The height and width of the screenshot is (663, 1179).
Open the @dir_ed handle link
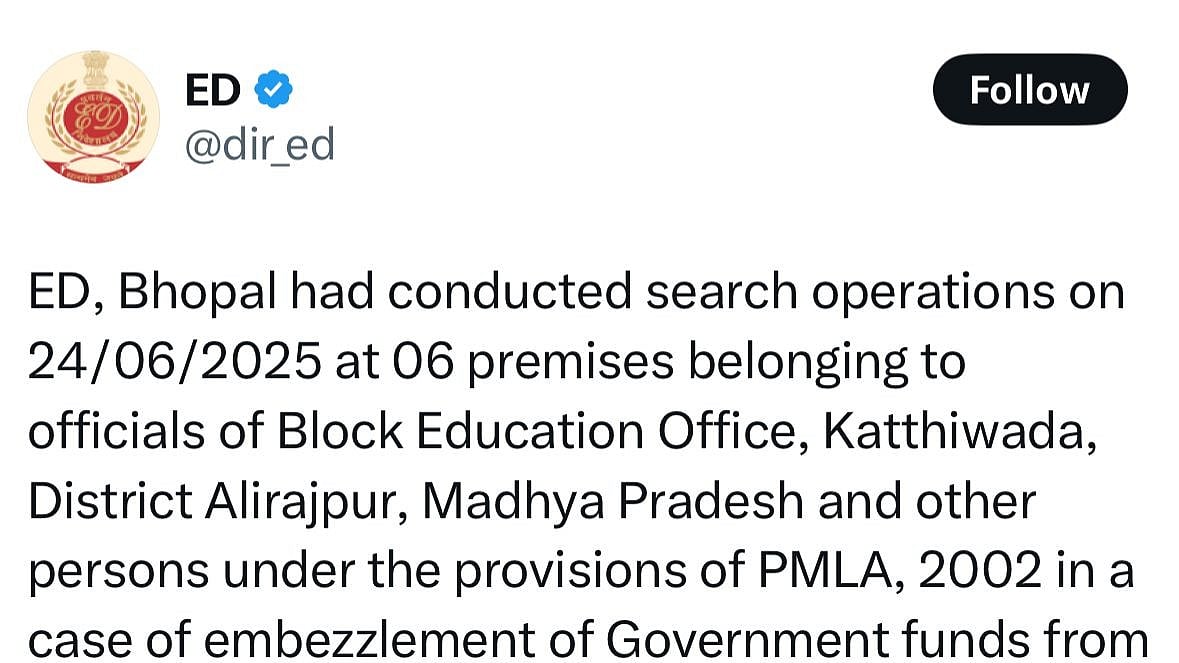coord(259,144)
